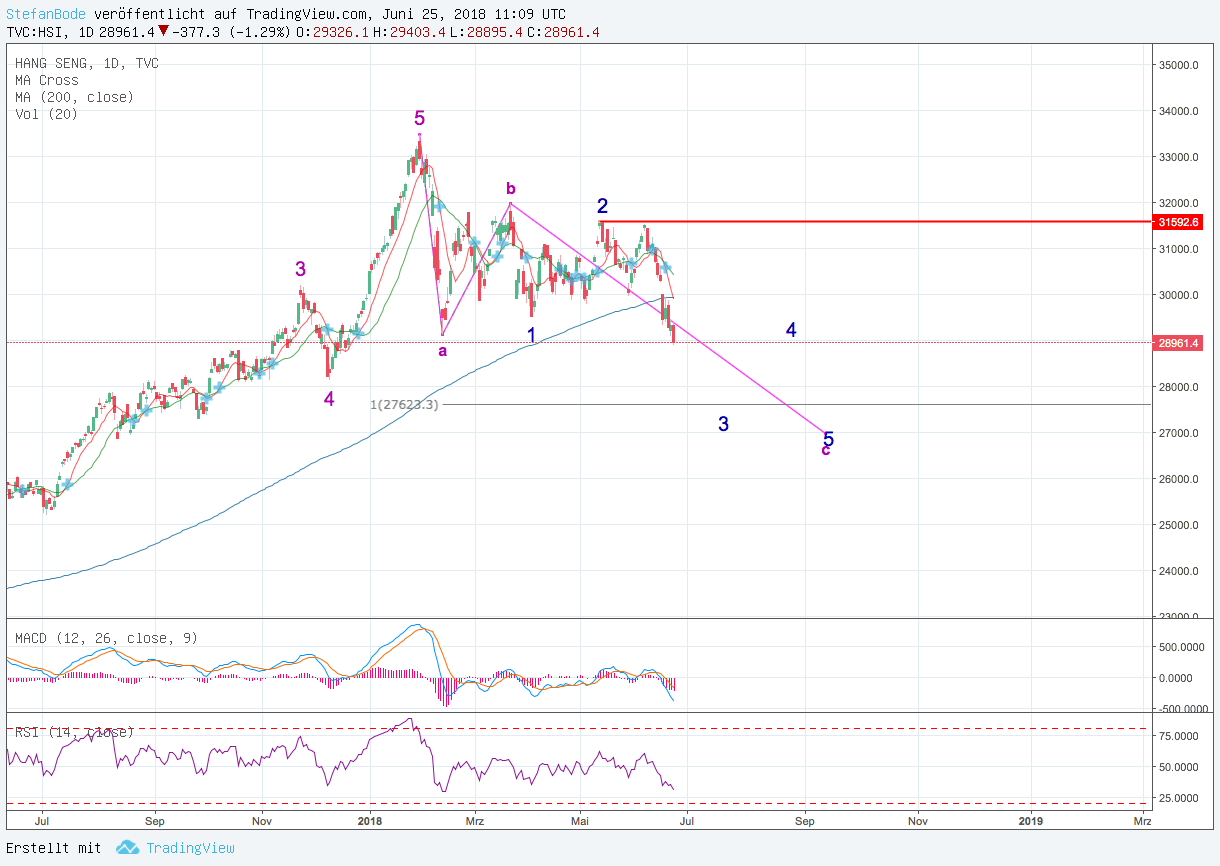Select the RSI (14, close) pane label

pos(74,732)
